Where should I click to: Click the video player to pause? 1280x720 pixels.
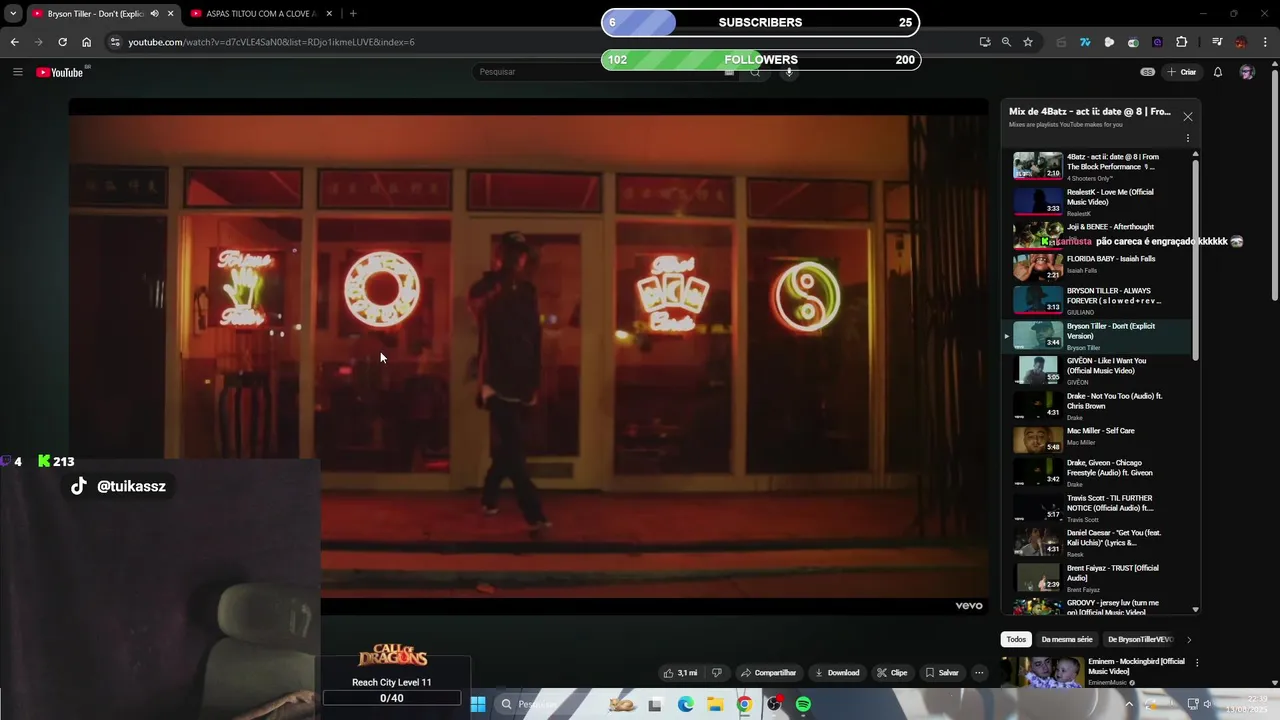528,355
